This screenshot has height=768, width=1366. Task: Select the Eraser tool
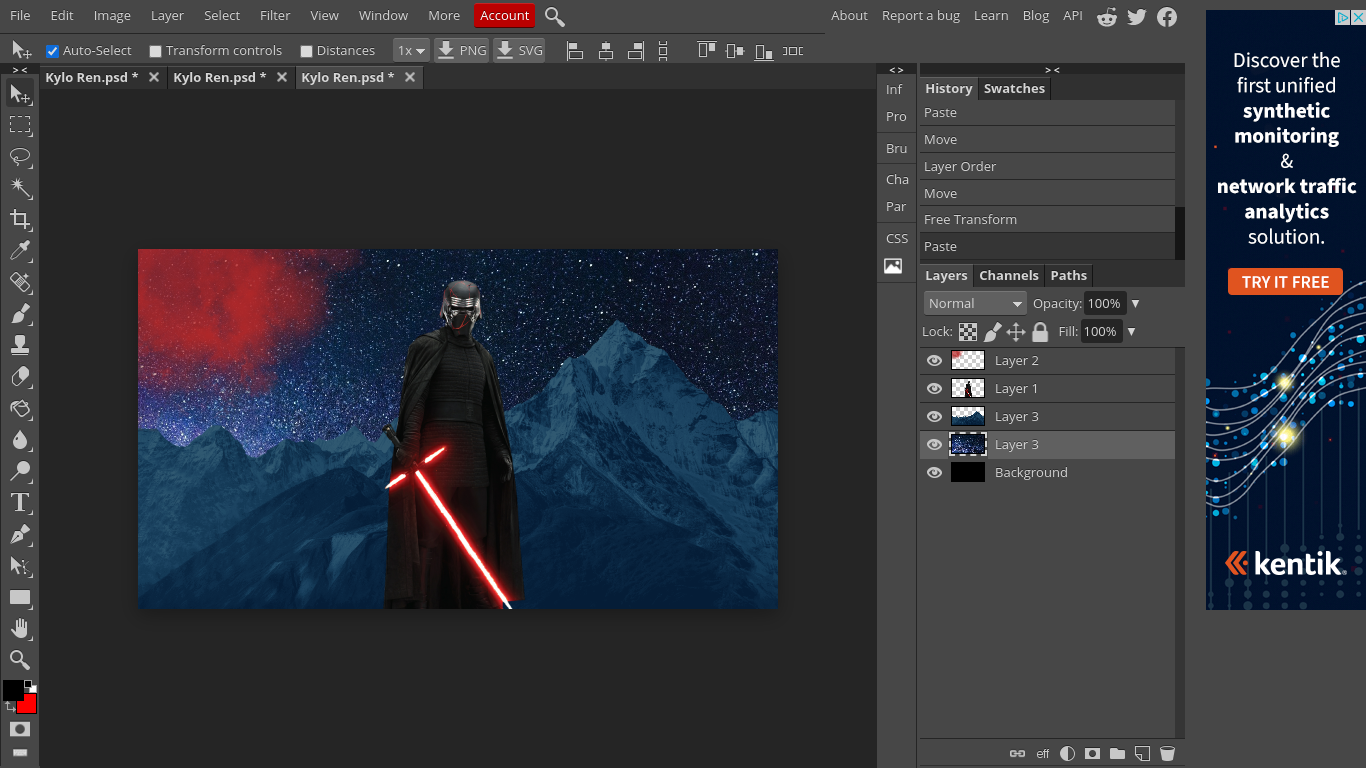(x=20, y=377)
